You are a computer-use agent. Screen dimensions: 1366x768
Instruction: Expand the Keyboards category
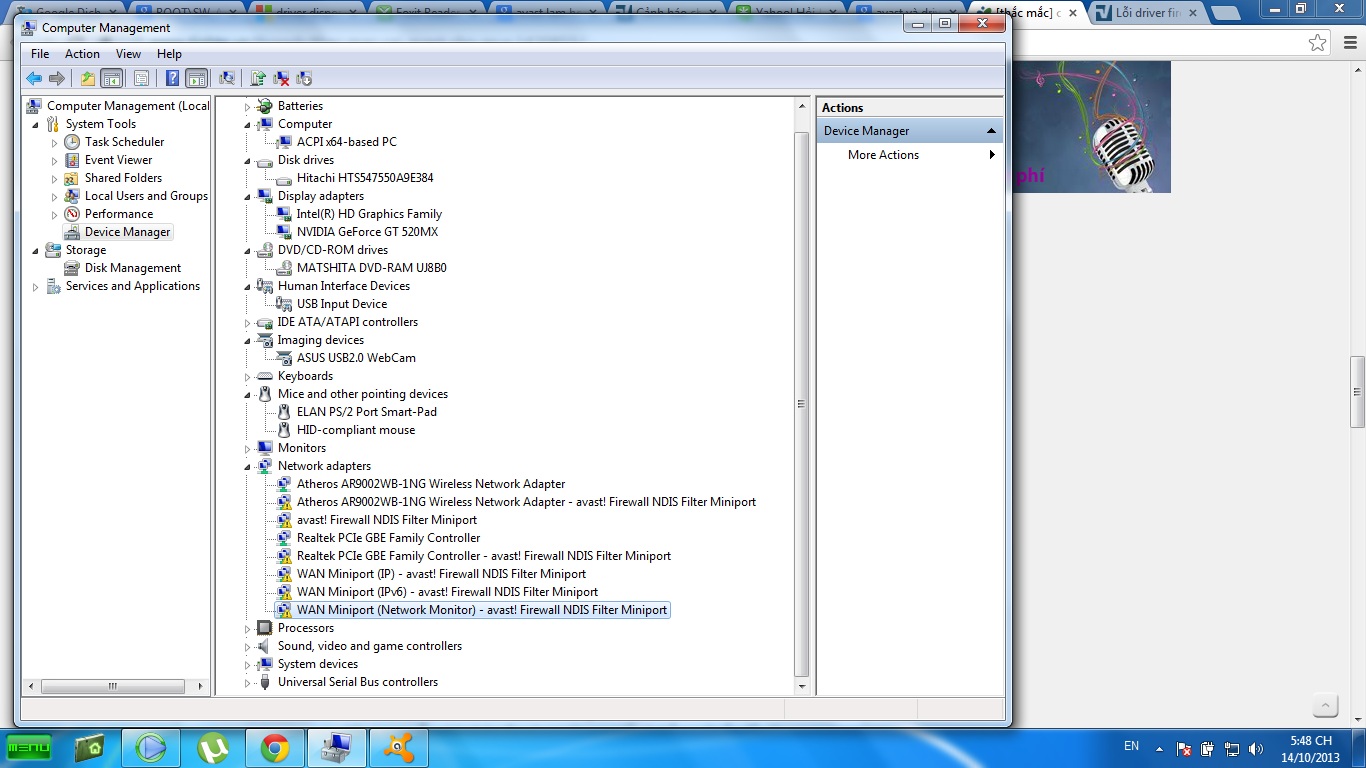[248, 377]
